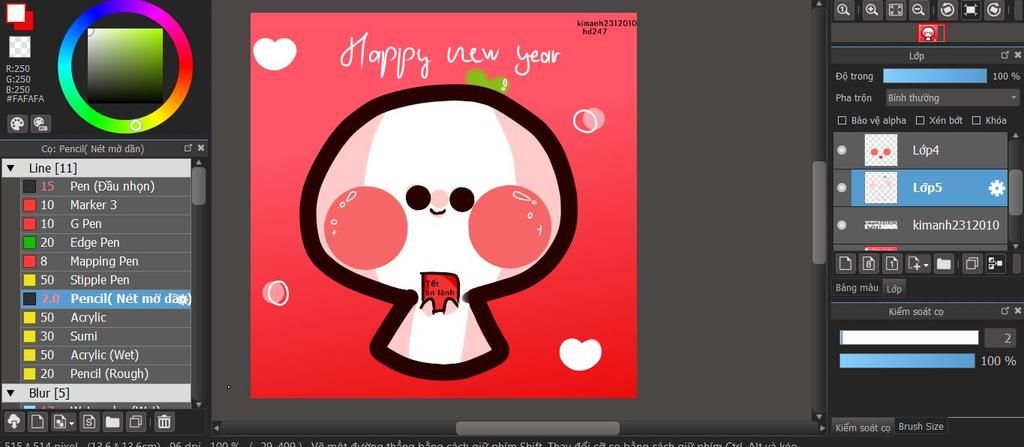
Task: Add a new brush with blank page icon
Action: coord(37,422)
